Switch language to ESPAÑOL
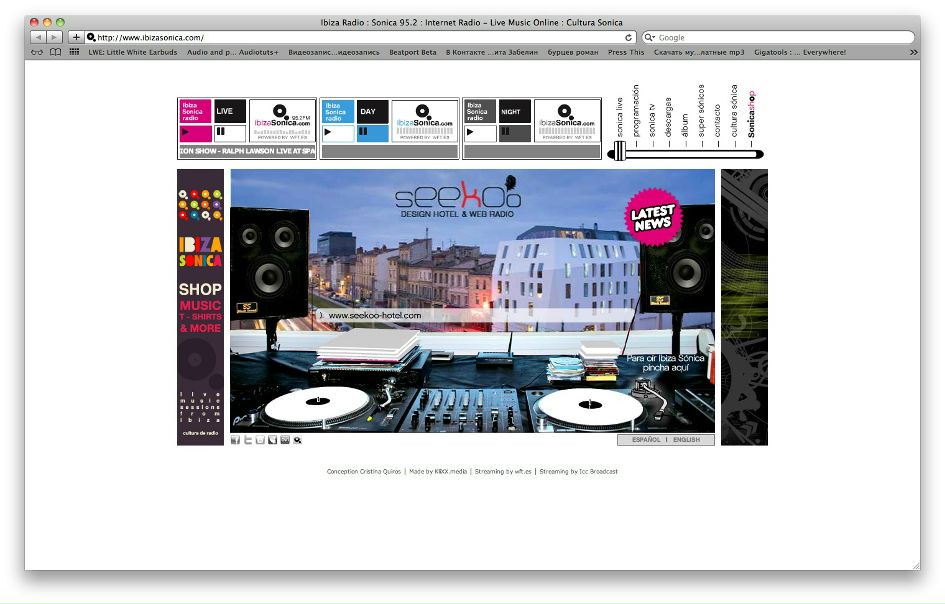Image resolution: width=945 pixels, height=604 pixels. coord(646,440)
